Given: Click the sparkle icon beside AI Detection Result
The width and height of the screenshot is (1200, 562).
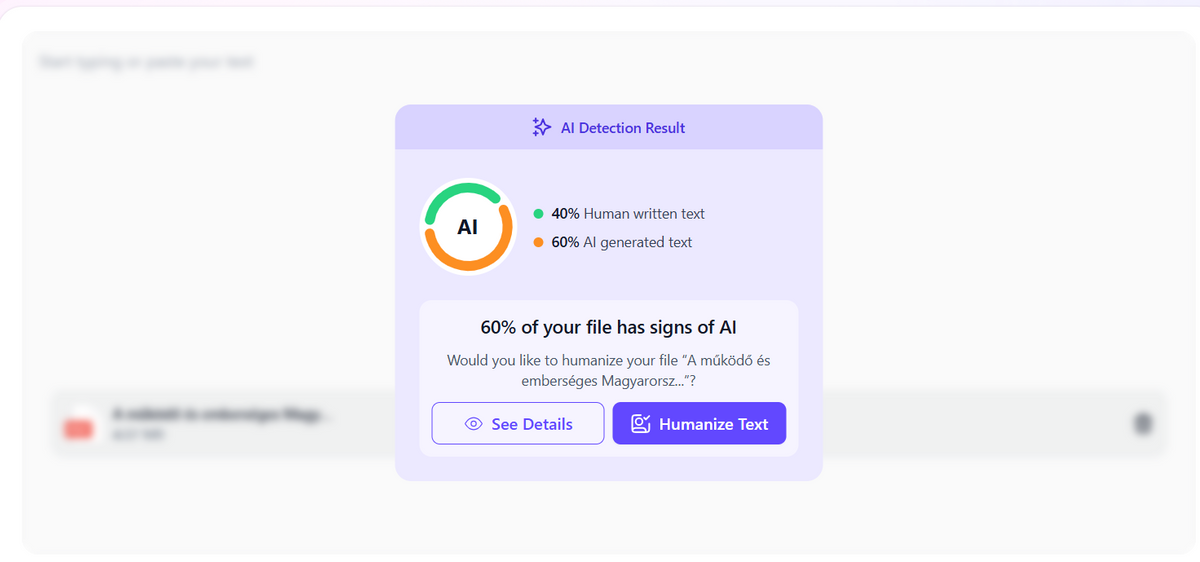Looking at the screenshot, I should (x=542, y=127).
